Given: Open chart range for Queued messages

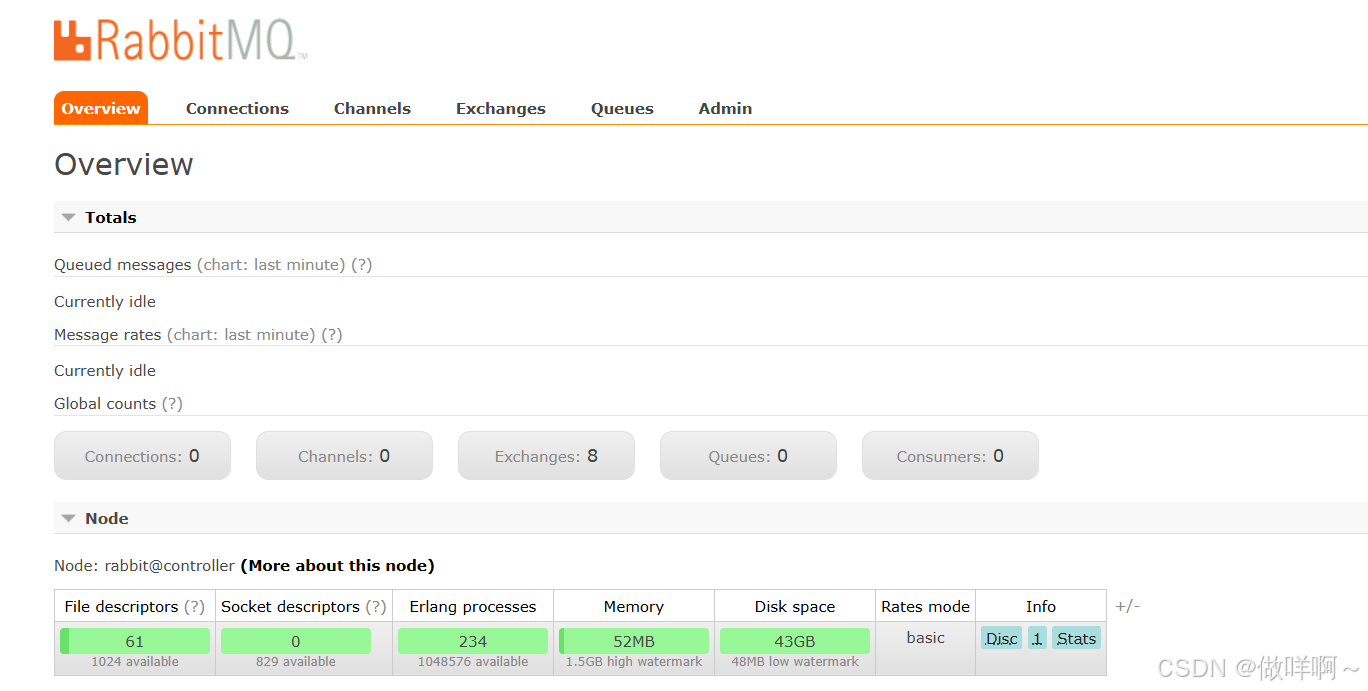Looking at the screenshot, I should pos(271,265).
